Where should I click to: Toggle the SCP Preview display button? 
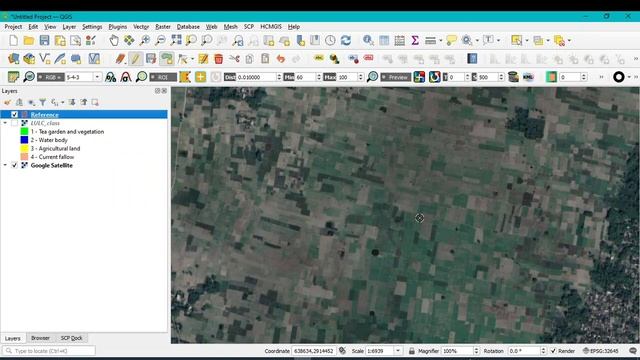click(x=396, y=77)
